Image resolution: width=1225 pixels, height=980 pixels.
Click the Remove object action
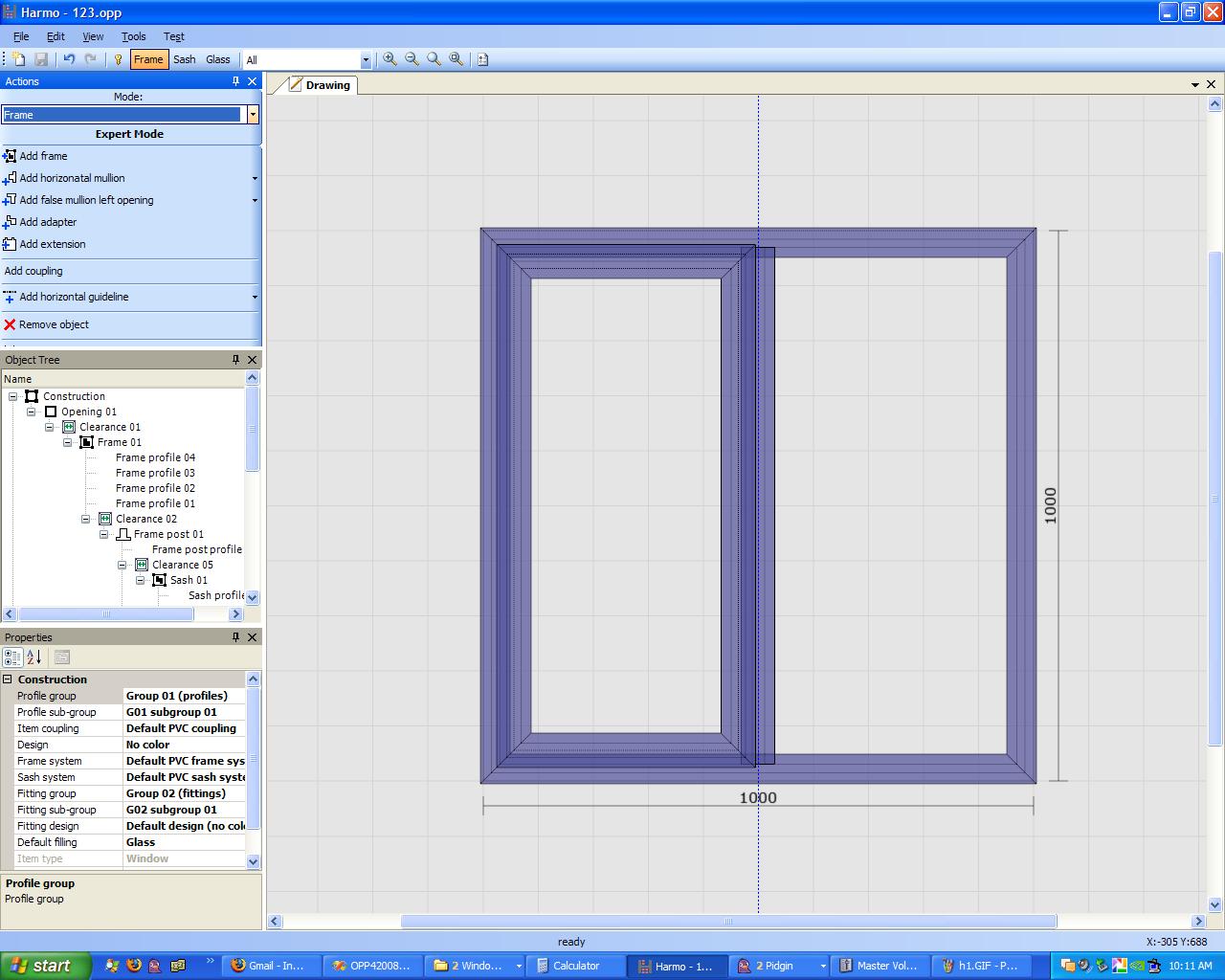54,324
